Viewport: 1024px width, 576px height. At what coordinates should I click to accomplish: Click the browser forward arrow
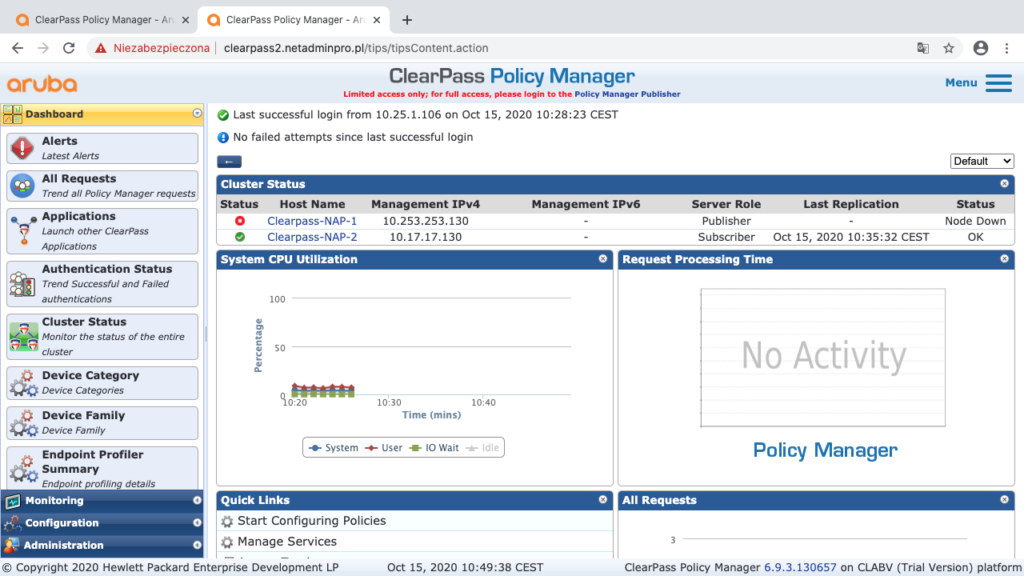point(43,48)
